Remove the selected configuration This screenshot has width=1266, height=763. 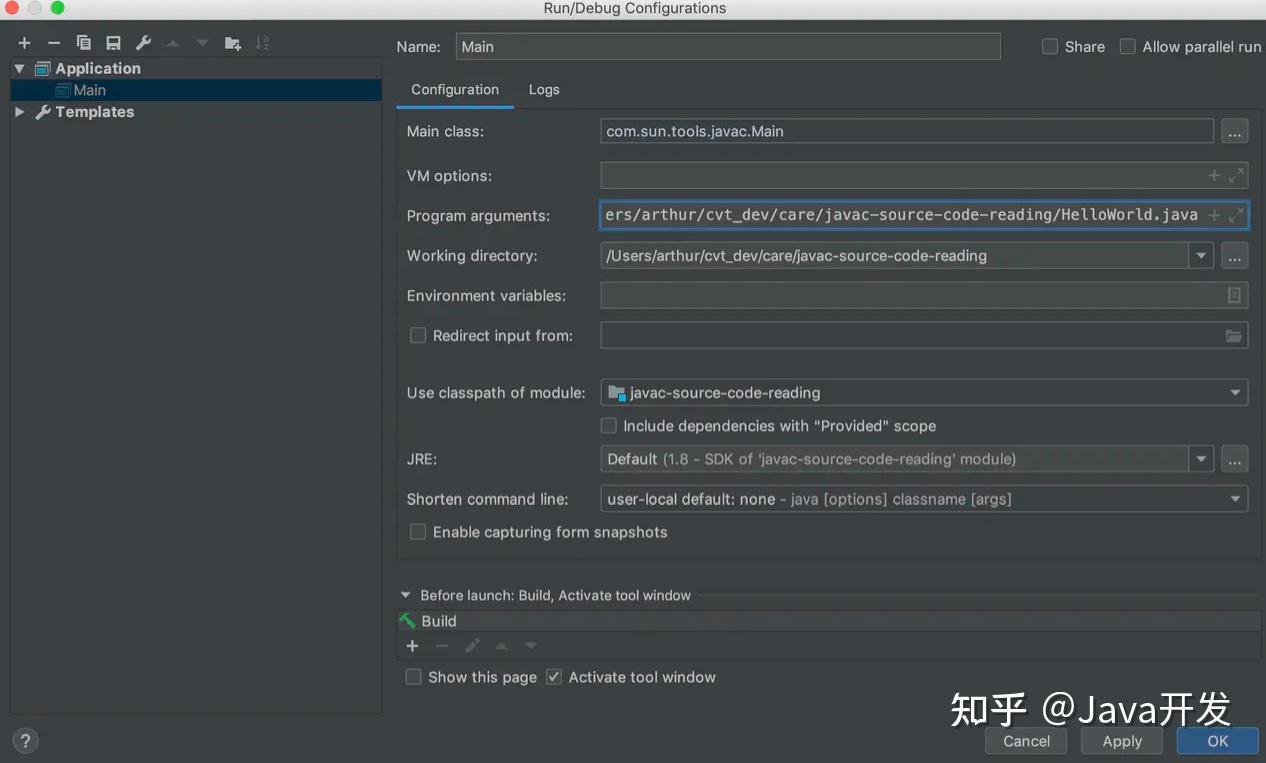[x=54, y=42]
